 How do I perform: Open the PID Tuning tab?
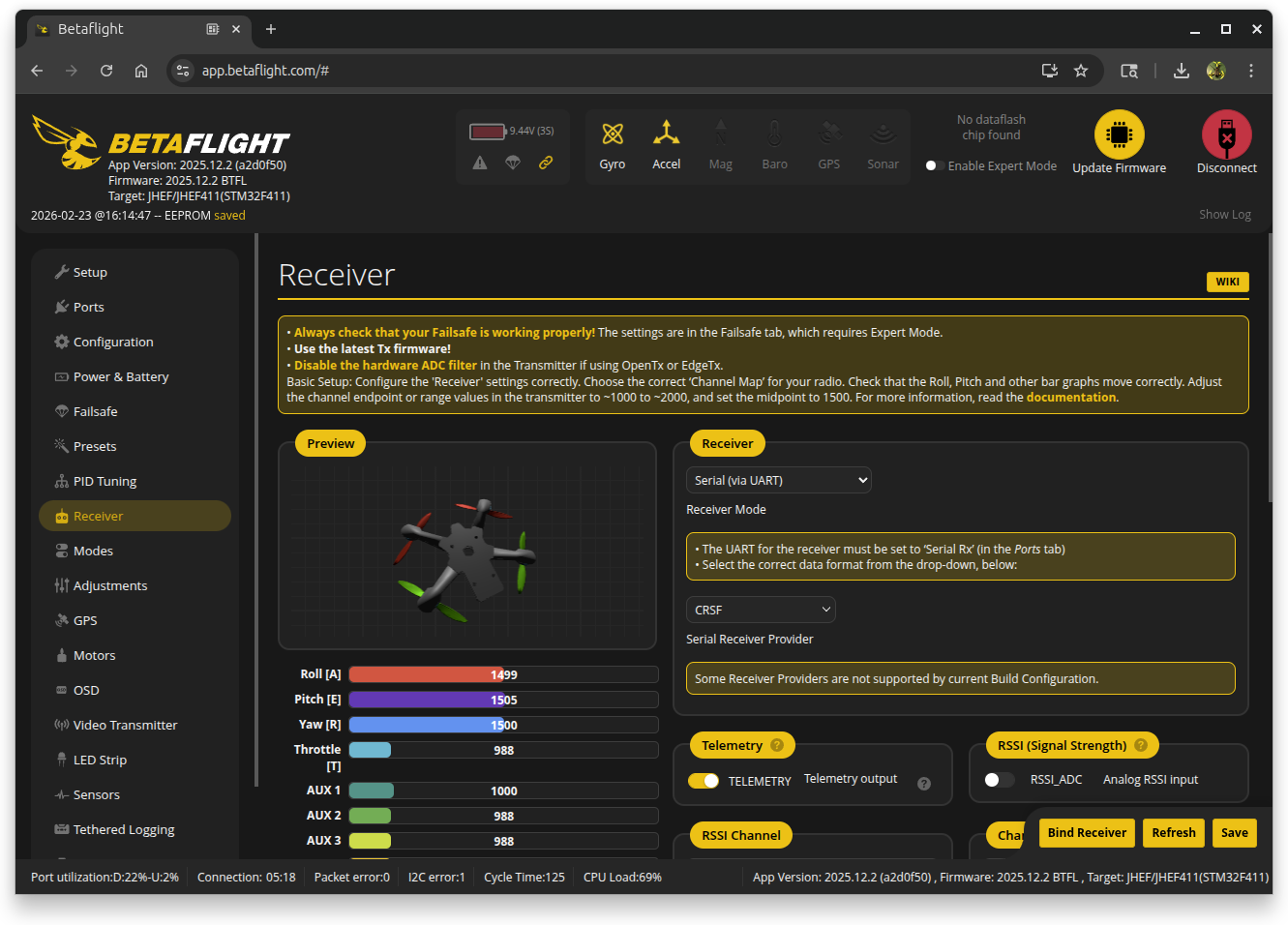(105, 481)
